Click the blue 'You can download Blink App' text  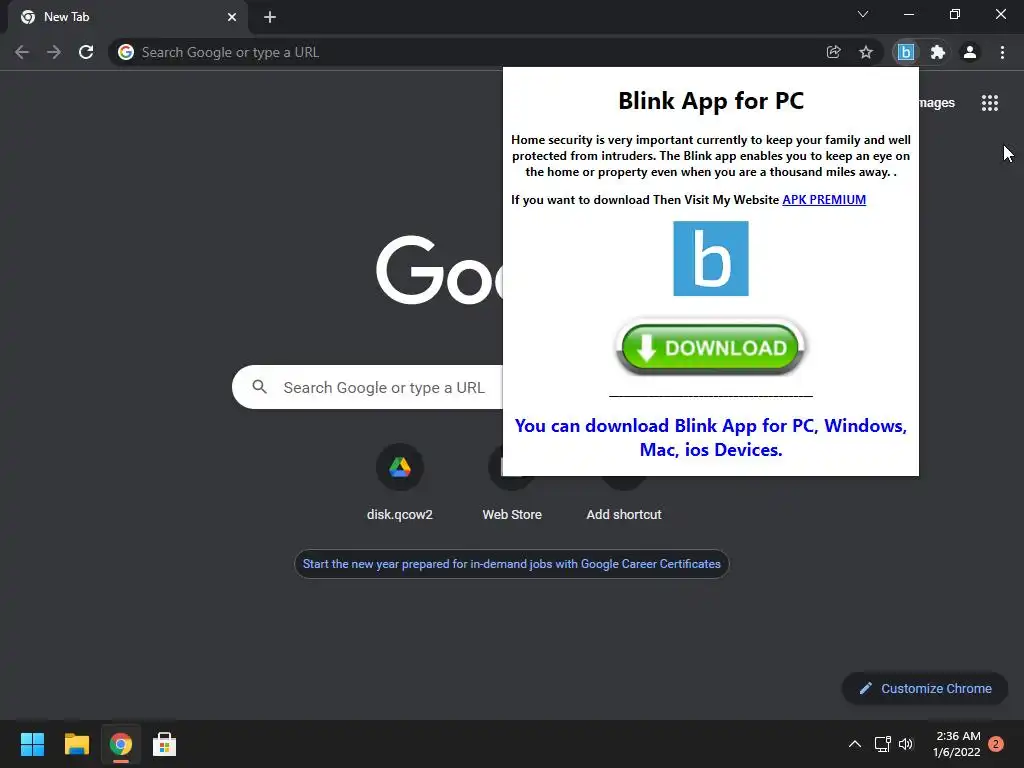click(x=711, y=438)
